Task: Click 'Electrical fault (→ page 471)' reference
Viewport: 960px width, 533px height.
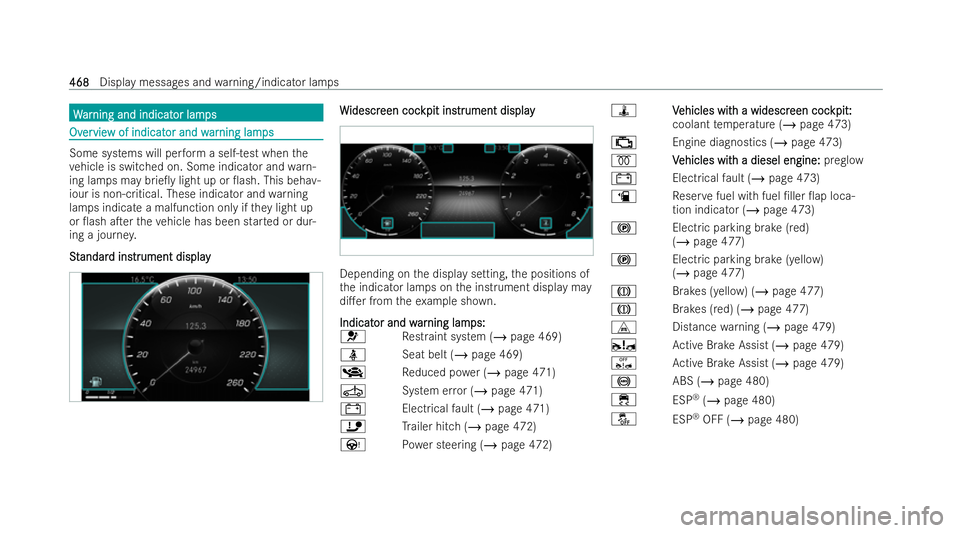Action: 476,408
